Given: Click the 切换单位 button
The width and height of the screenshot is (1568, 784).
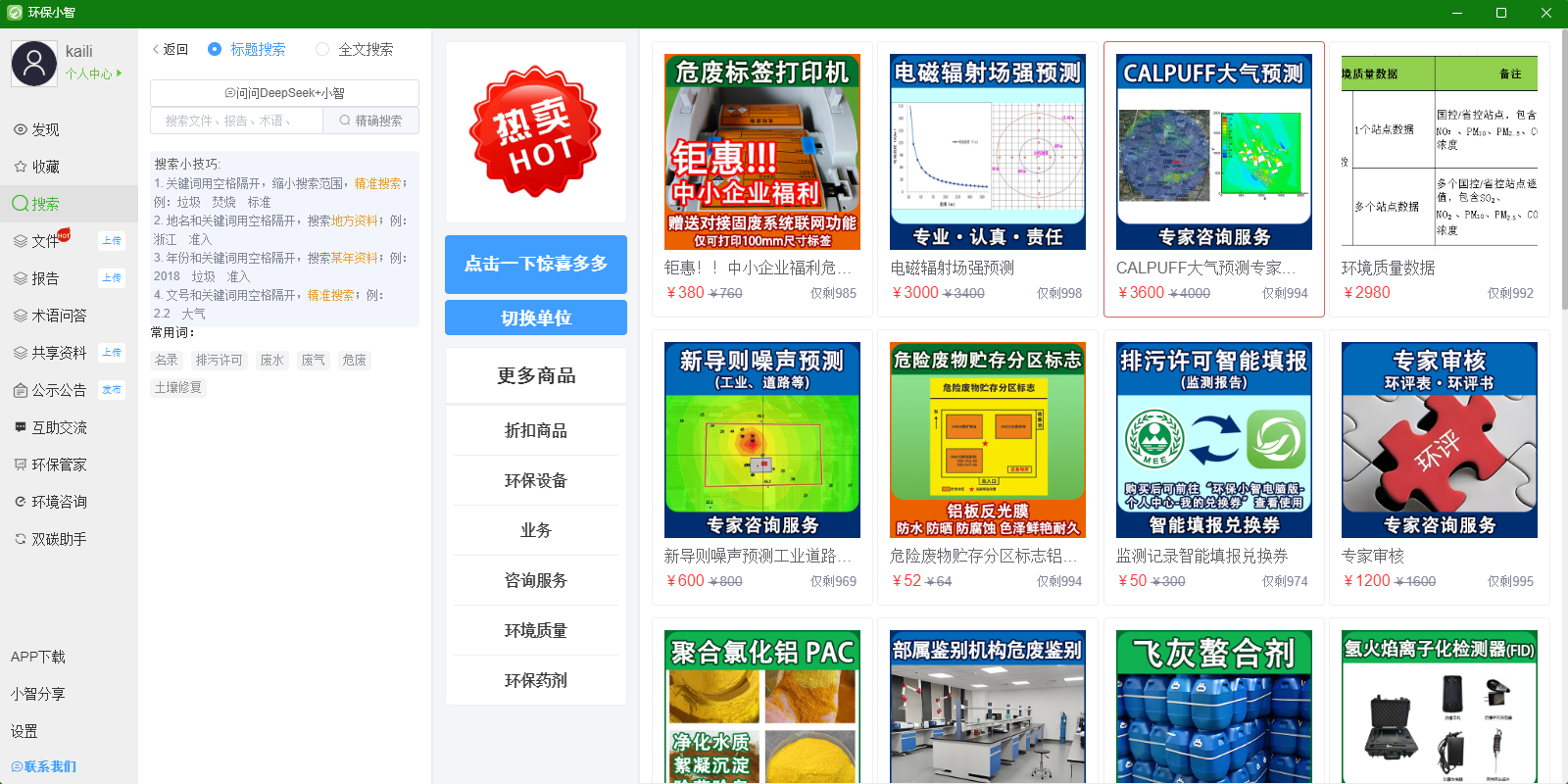Looking at the screenshot, I should [x=536, y=318].
